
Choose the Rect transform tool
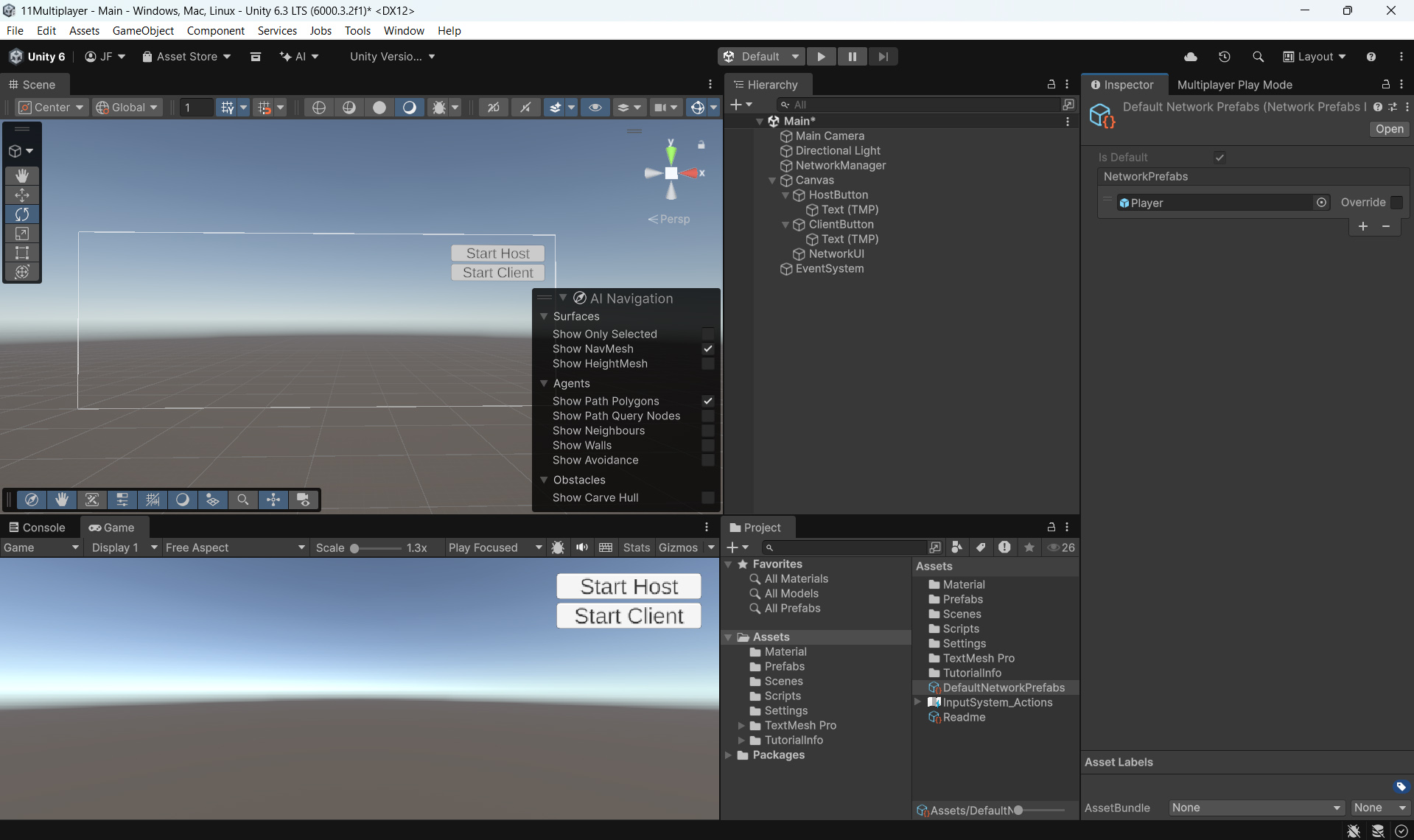[22, 253]
